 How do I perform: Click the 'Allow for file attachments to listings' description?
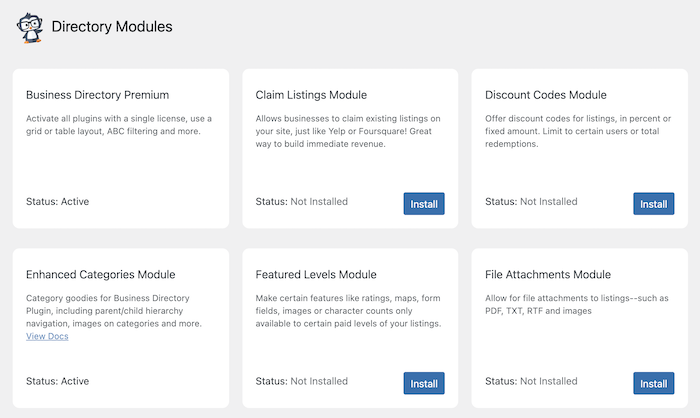coord(577,304)
